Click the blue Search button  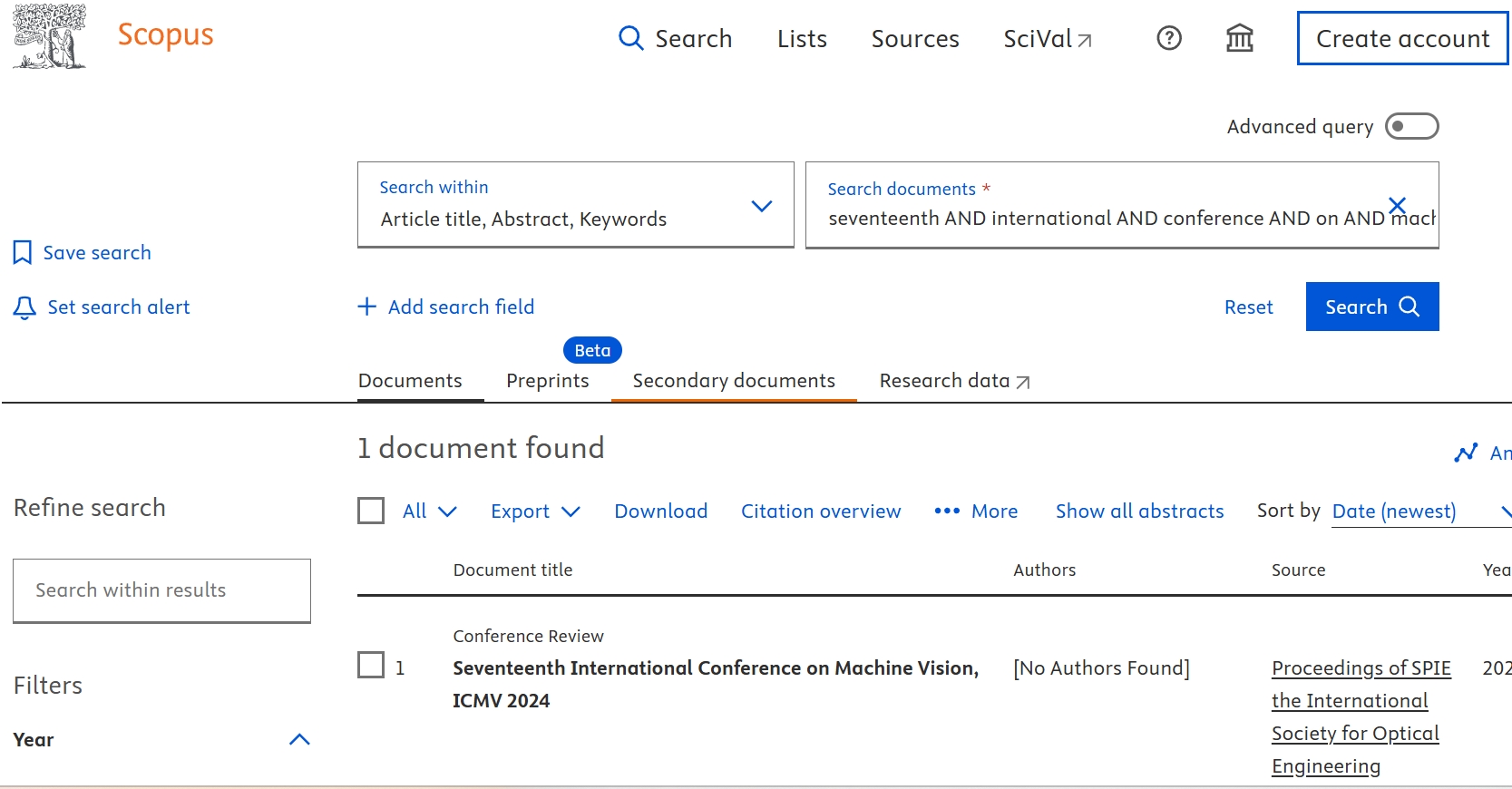click(1372, 307)
